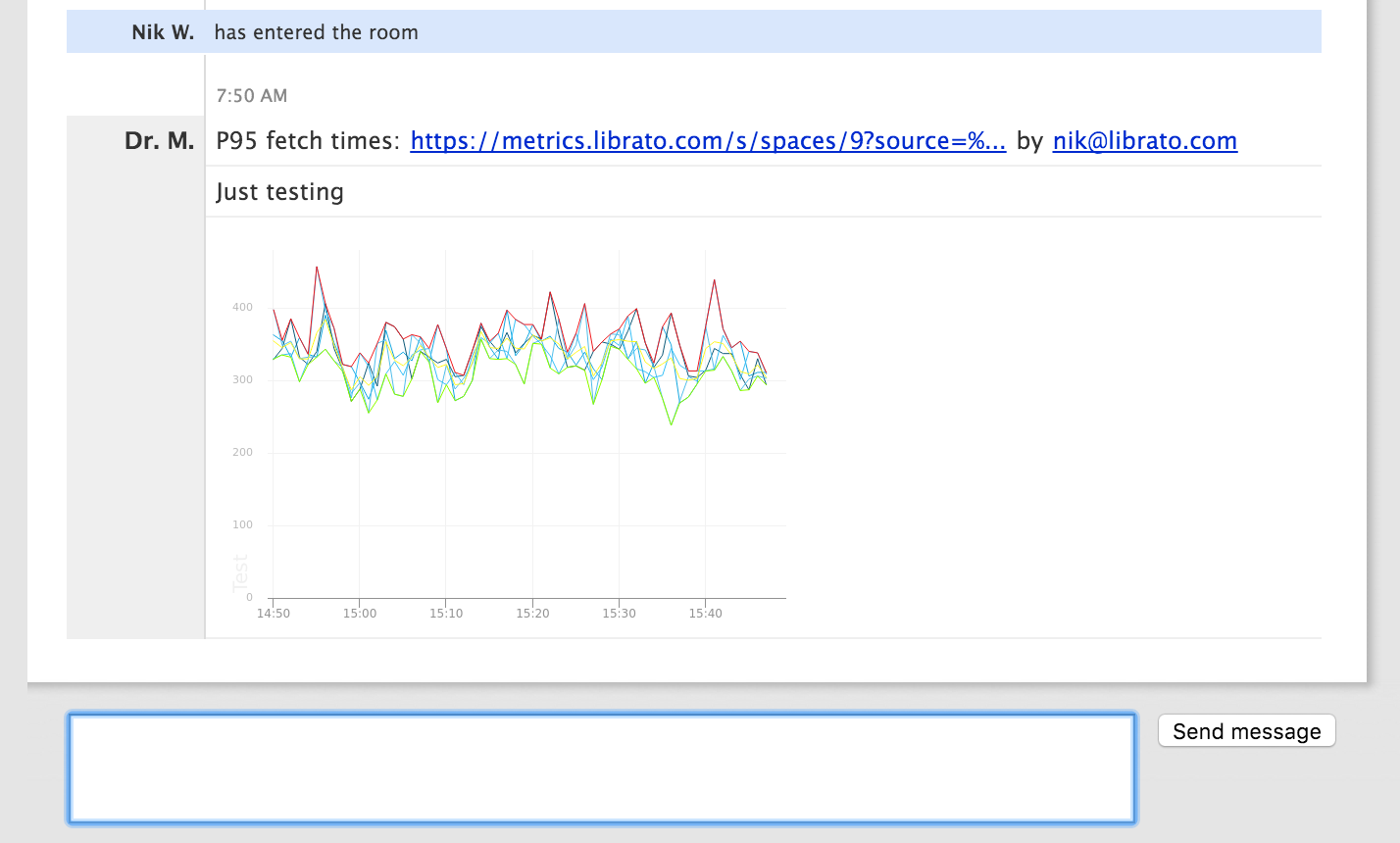The width and height of the screenshot is (1400, 843).
Task: Click the 7:50 AM timestamp
Action: (x=252, y=96)
